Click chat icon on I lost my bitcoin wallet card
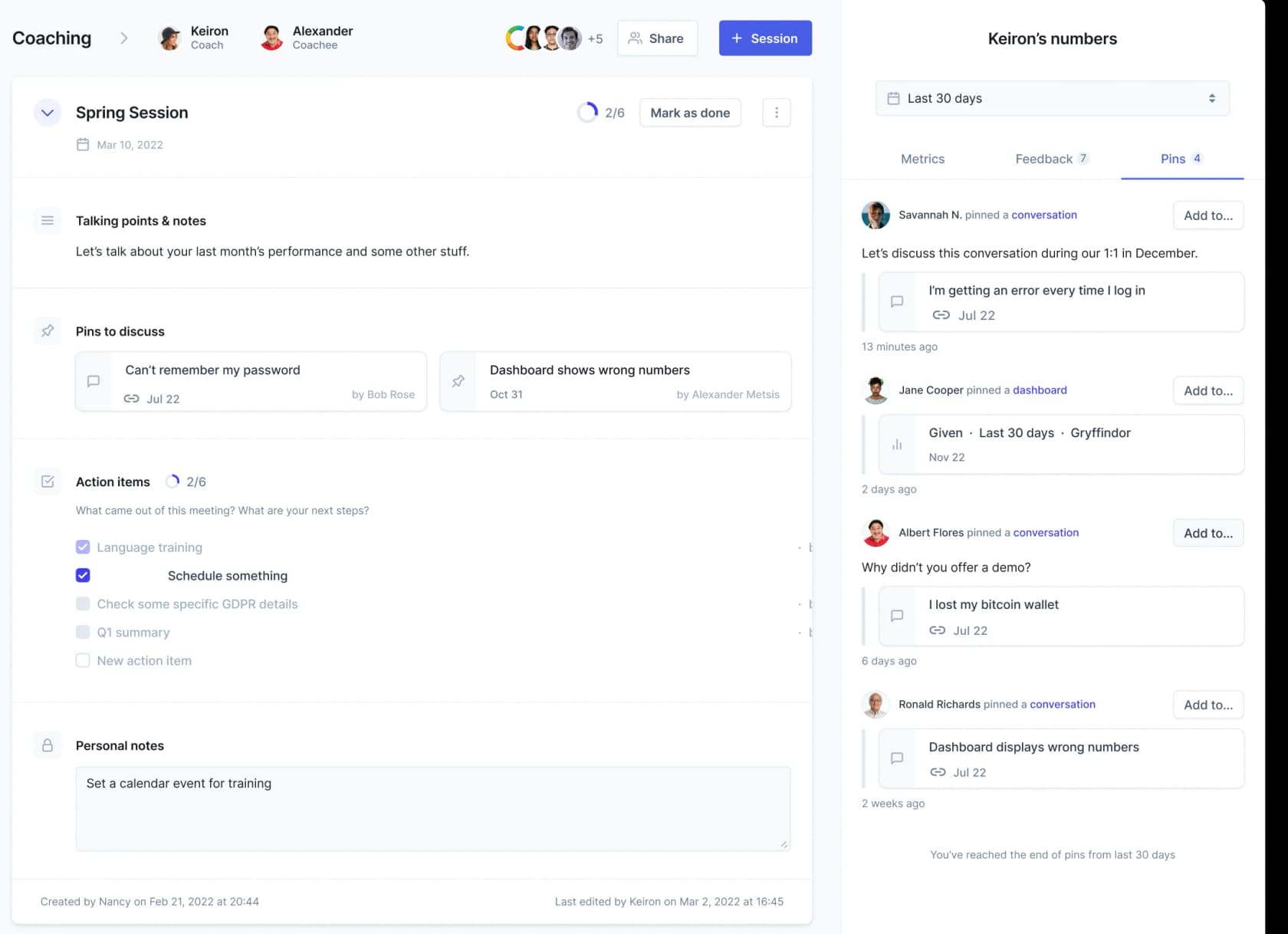This screenshot has height=934, width=1288. tap(896, 616)
